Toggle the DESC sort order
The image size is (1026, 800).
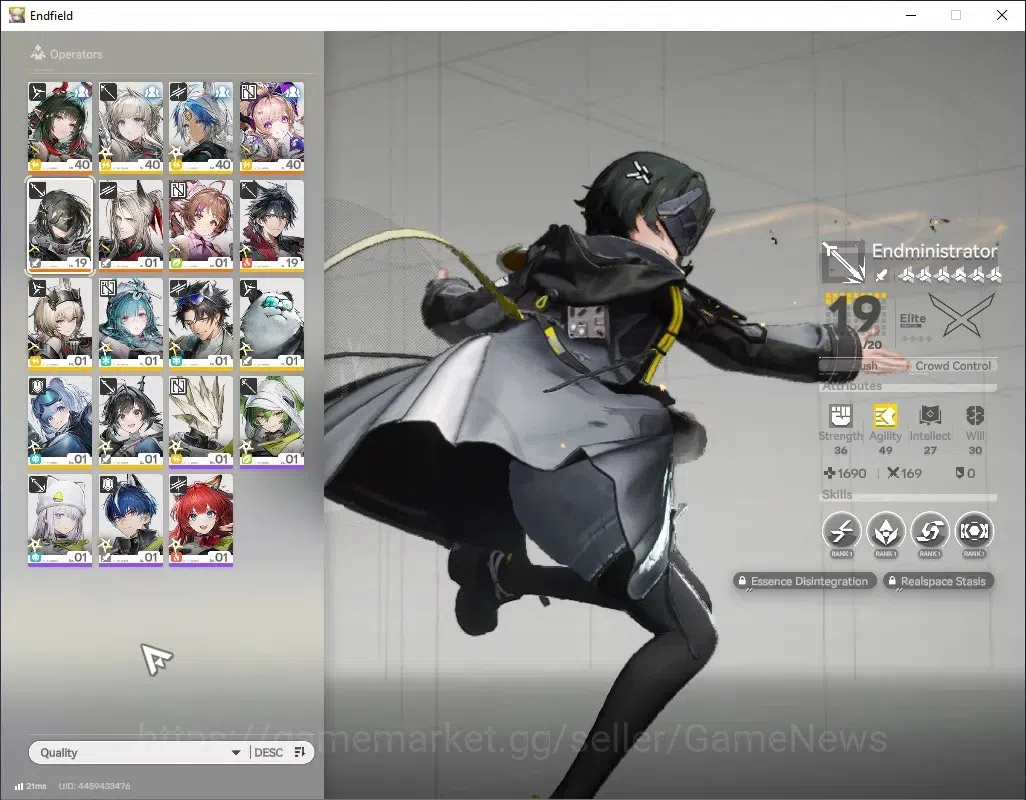(268, 752)
